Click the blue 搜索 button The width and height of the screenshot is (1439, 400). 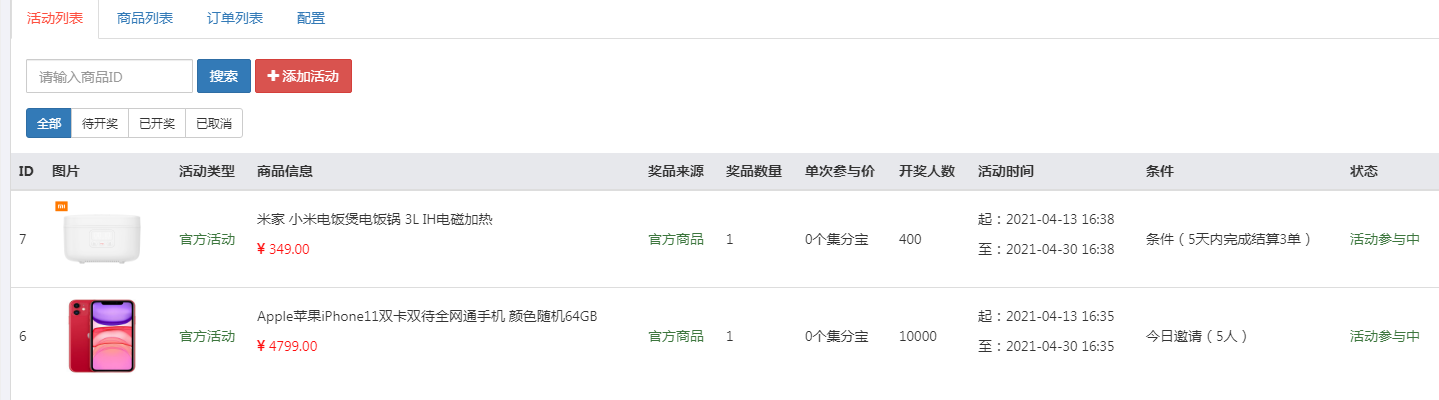pyautogui.click(x=224, y=76)
